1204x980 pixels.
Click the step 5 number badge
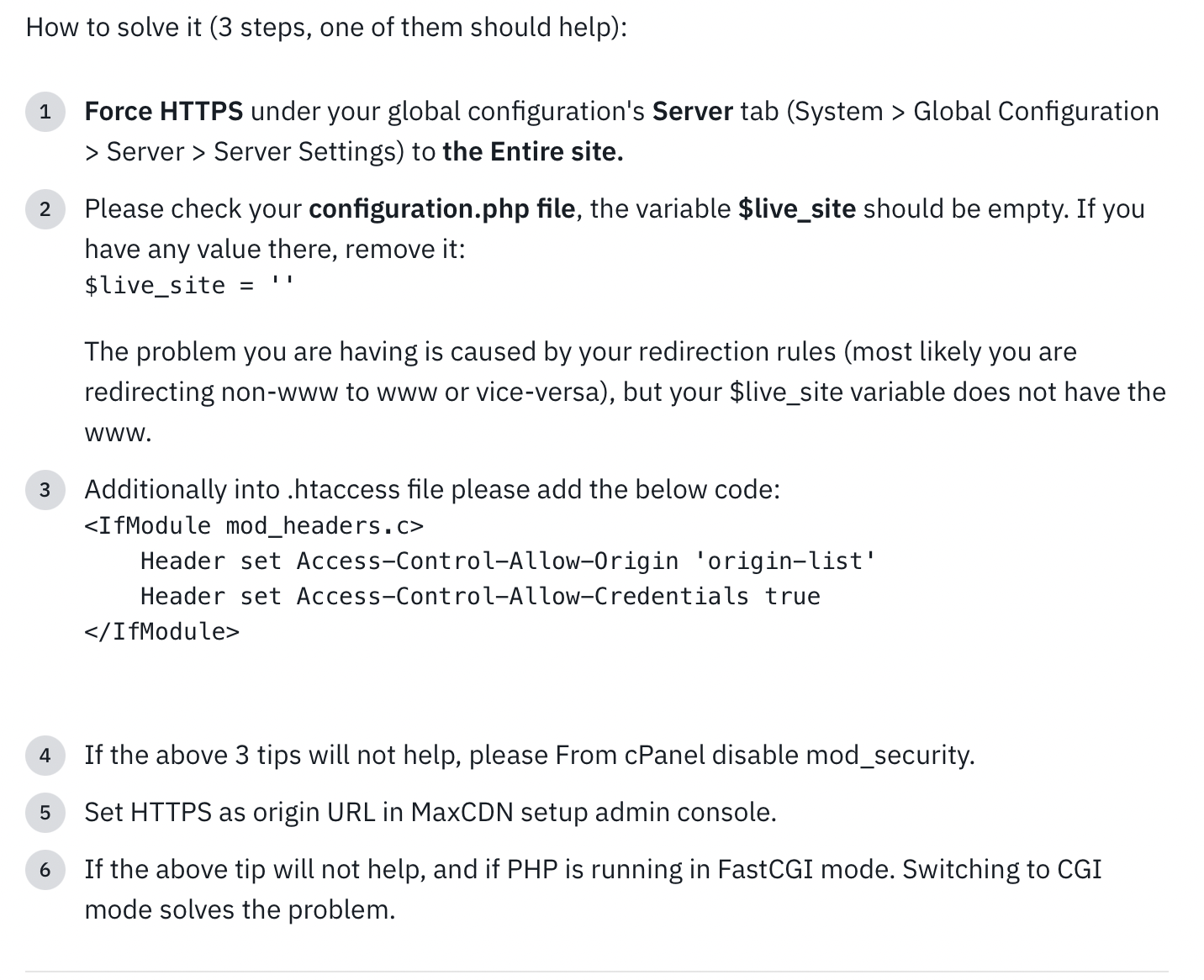point(45,813)
